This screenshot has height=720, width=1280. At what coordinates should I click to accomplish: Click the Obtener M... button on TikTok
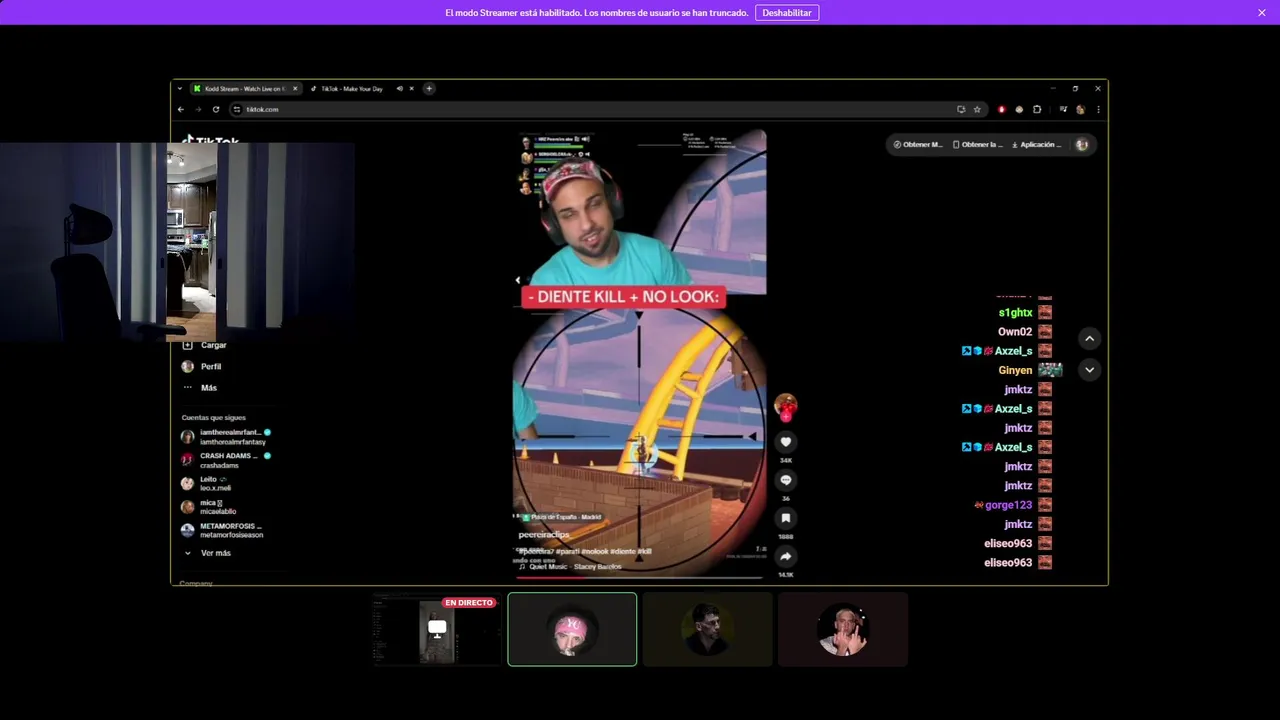pos(917,144)
